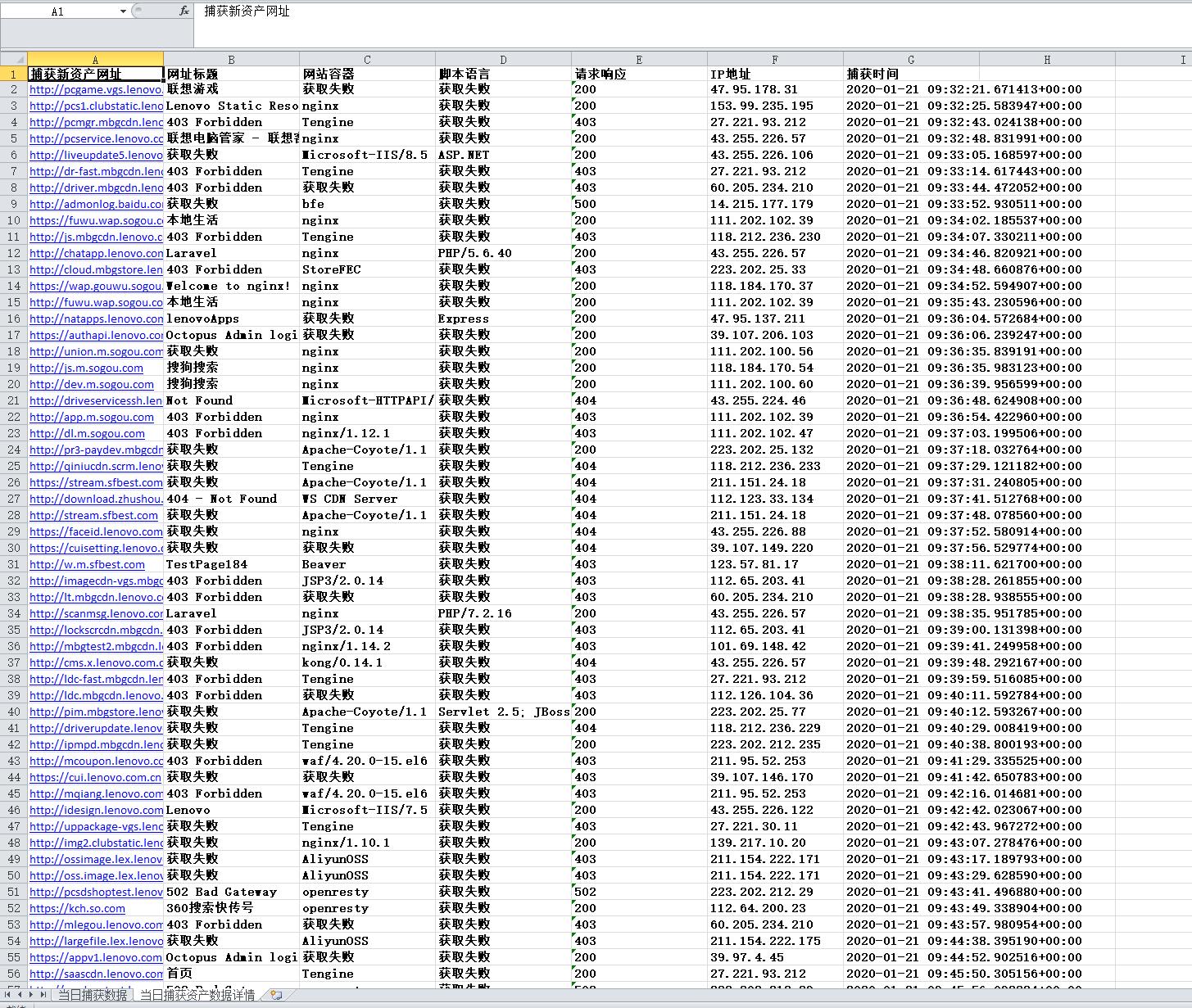The width and height of the screenshot is (1192, 1008).
Task: Open the http://stream.sfbest.com link in row 28
Action: pos(93,515)
